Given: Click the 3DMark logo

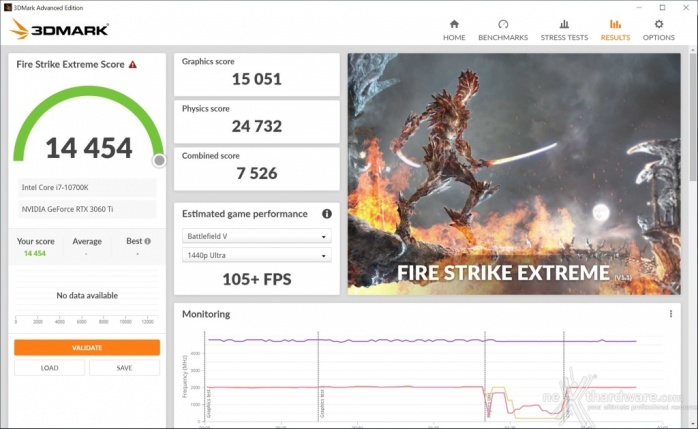Looking at the screenshot, I should (x=59, y=29).
